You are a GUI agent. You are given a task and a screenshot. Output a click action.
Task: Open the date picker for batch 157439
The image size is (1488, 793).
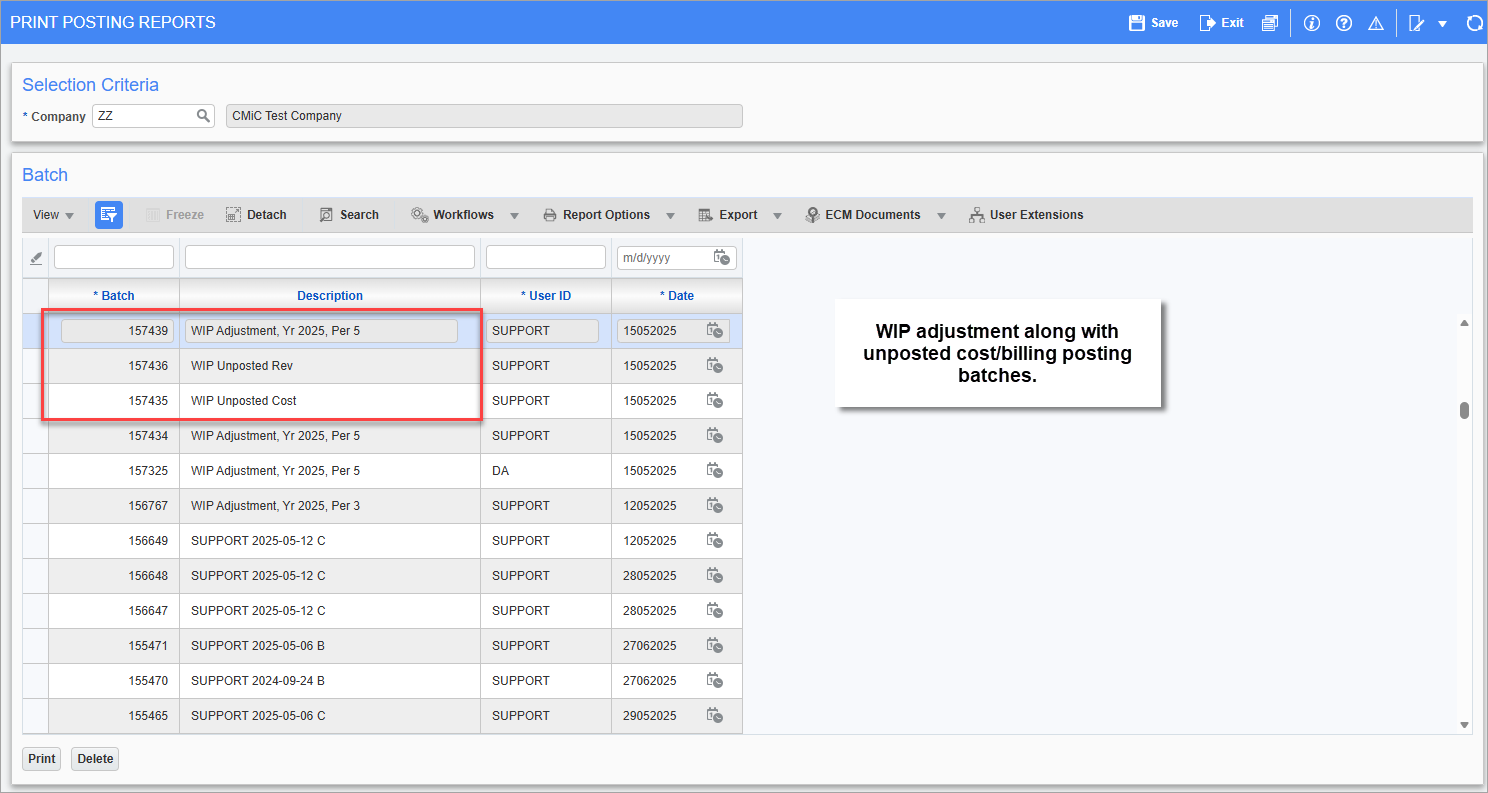(715, 331)
